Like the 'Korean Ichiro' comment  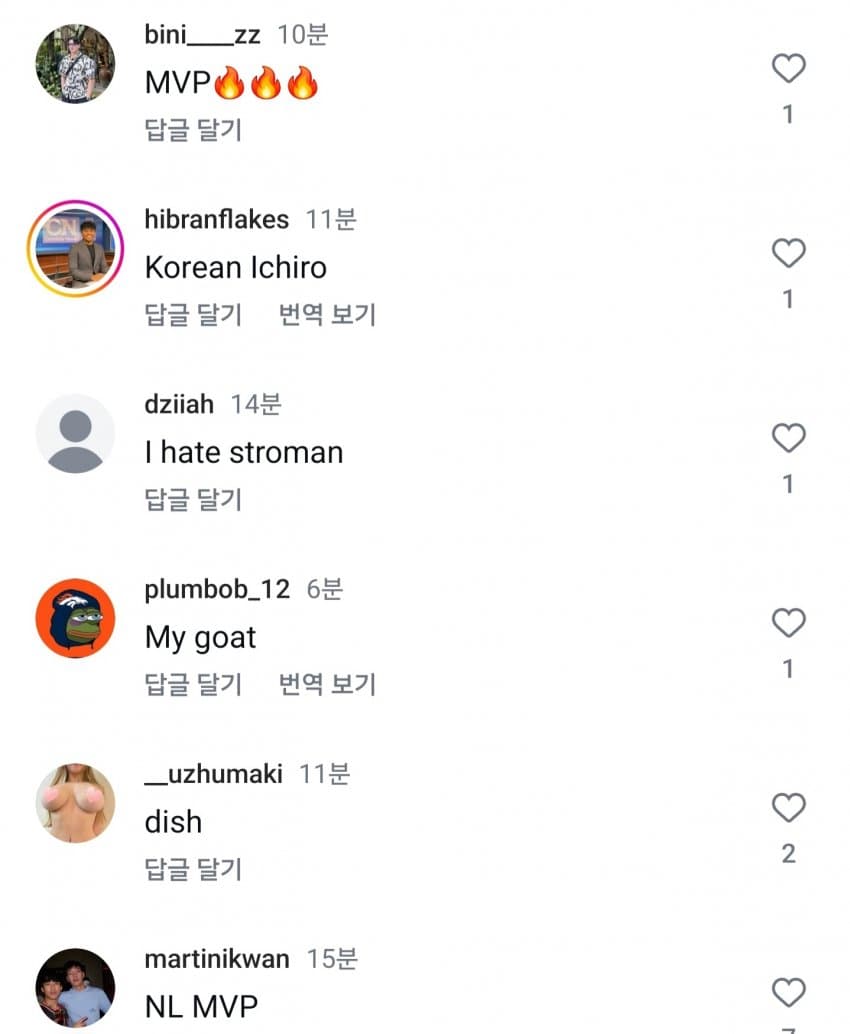pos(788,253)
